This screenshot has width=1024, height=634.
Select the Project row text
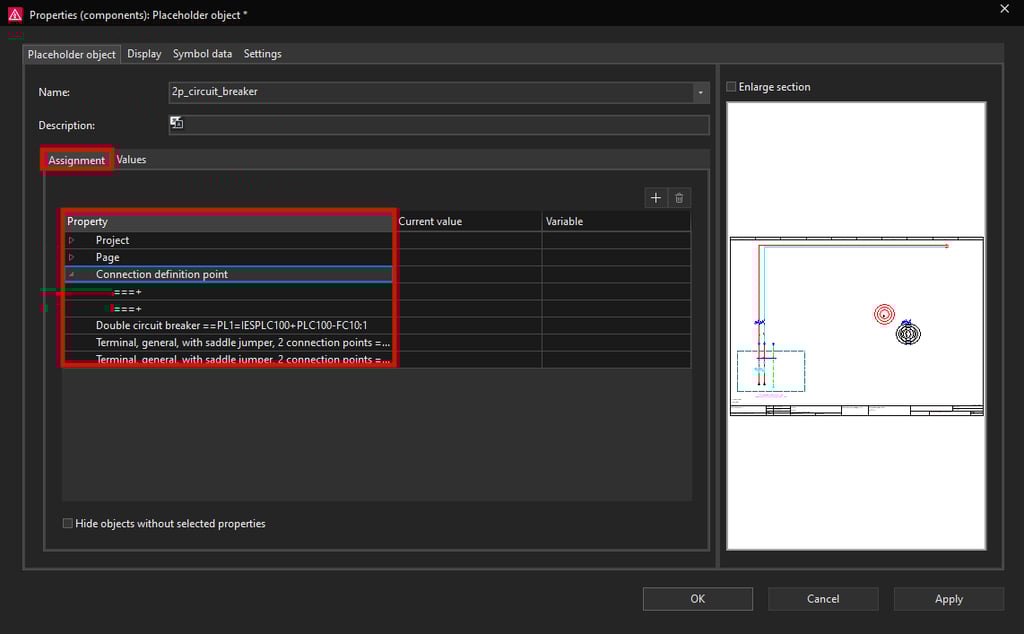112,240
